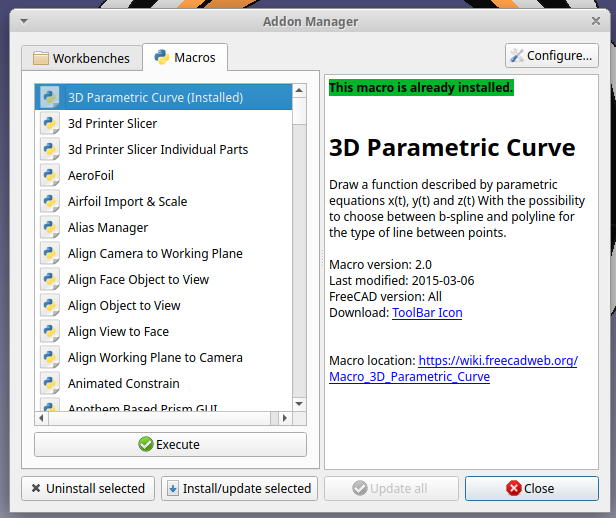Viewport: 616px width, 518px height.
Task: Click the Animated Constrain macro icon
Action: pos(50,384)
